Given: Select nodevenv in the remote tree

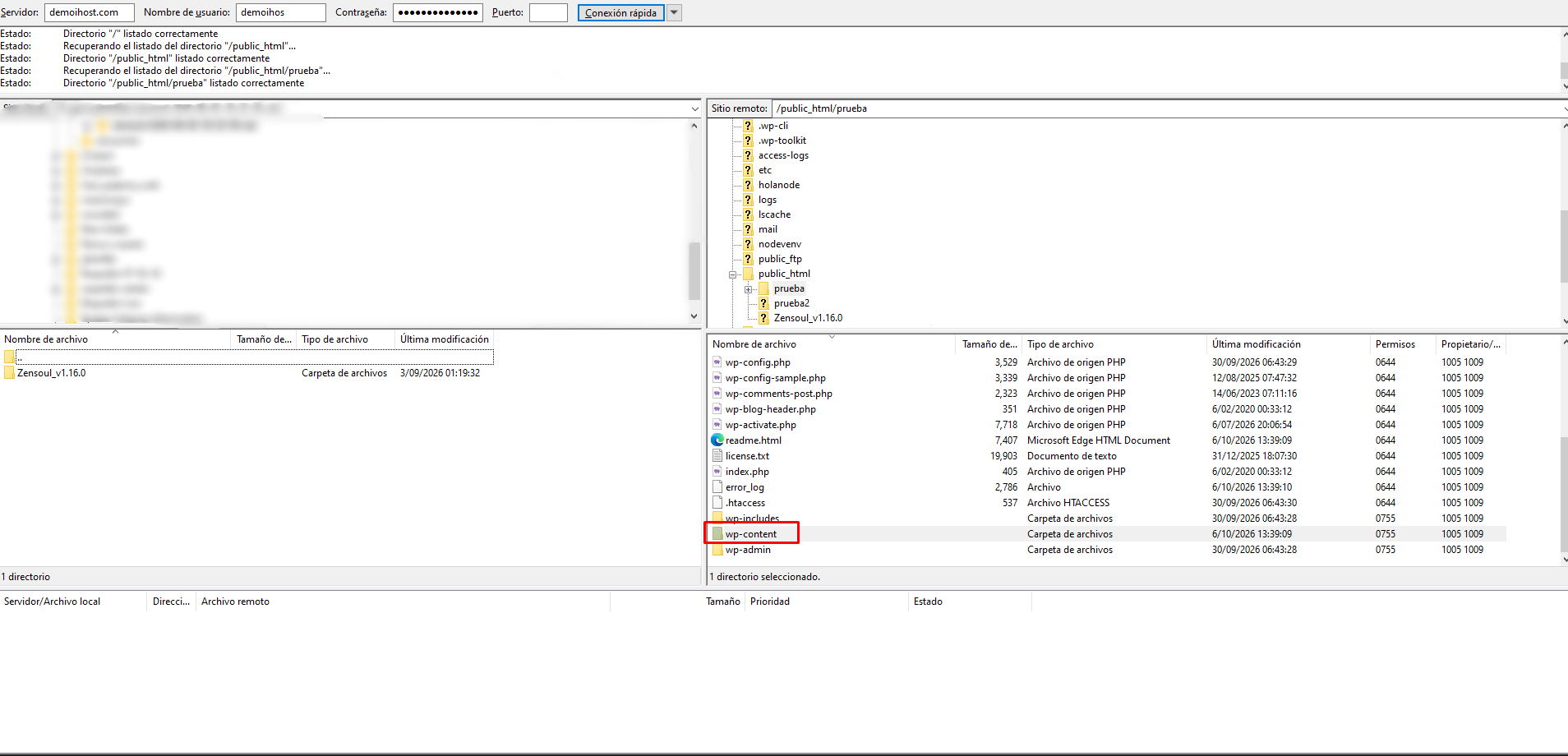Looking at the screenshot, I should tap(780, 244).
